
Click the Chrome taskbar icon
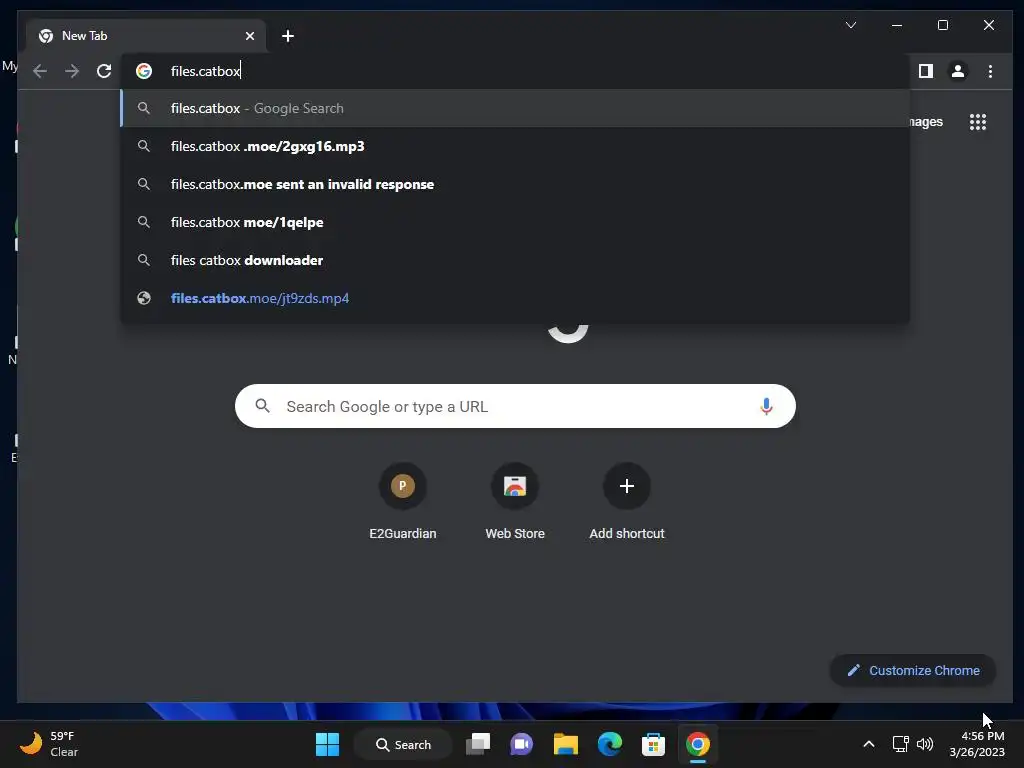[697, 744]
